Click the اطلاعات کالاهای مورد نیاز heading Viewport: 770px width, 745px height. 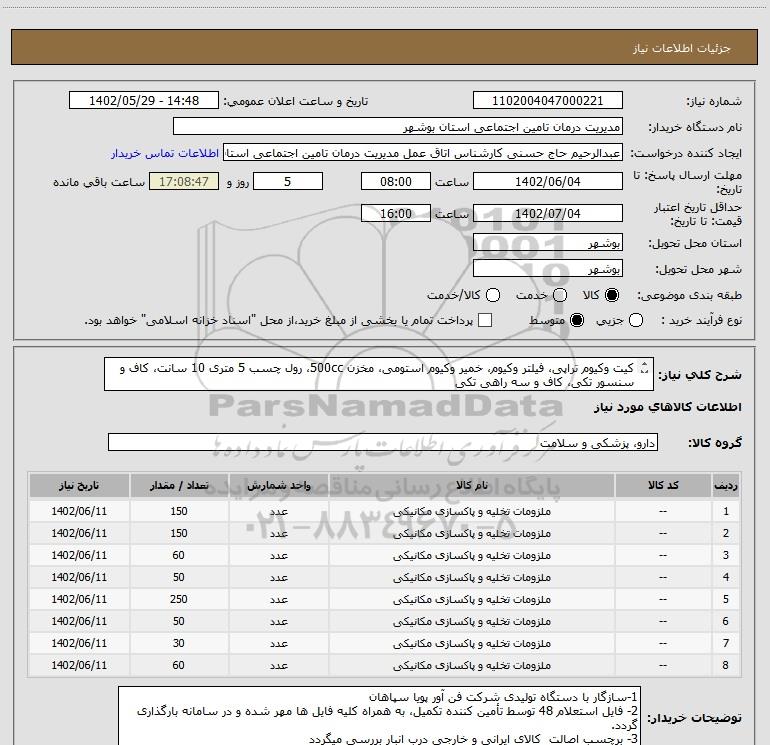668,407
